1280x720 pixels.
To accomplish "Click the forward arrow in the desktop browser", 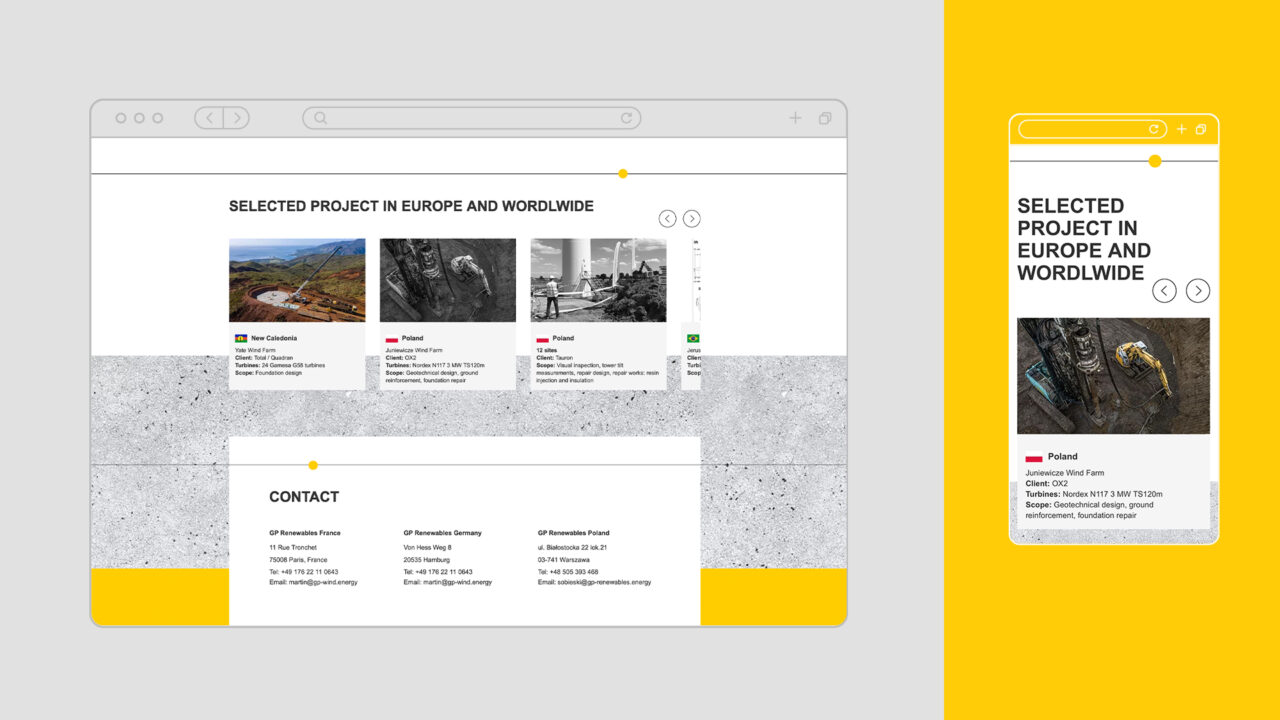I will 236,118.
